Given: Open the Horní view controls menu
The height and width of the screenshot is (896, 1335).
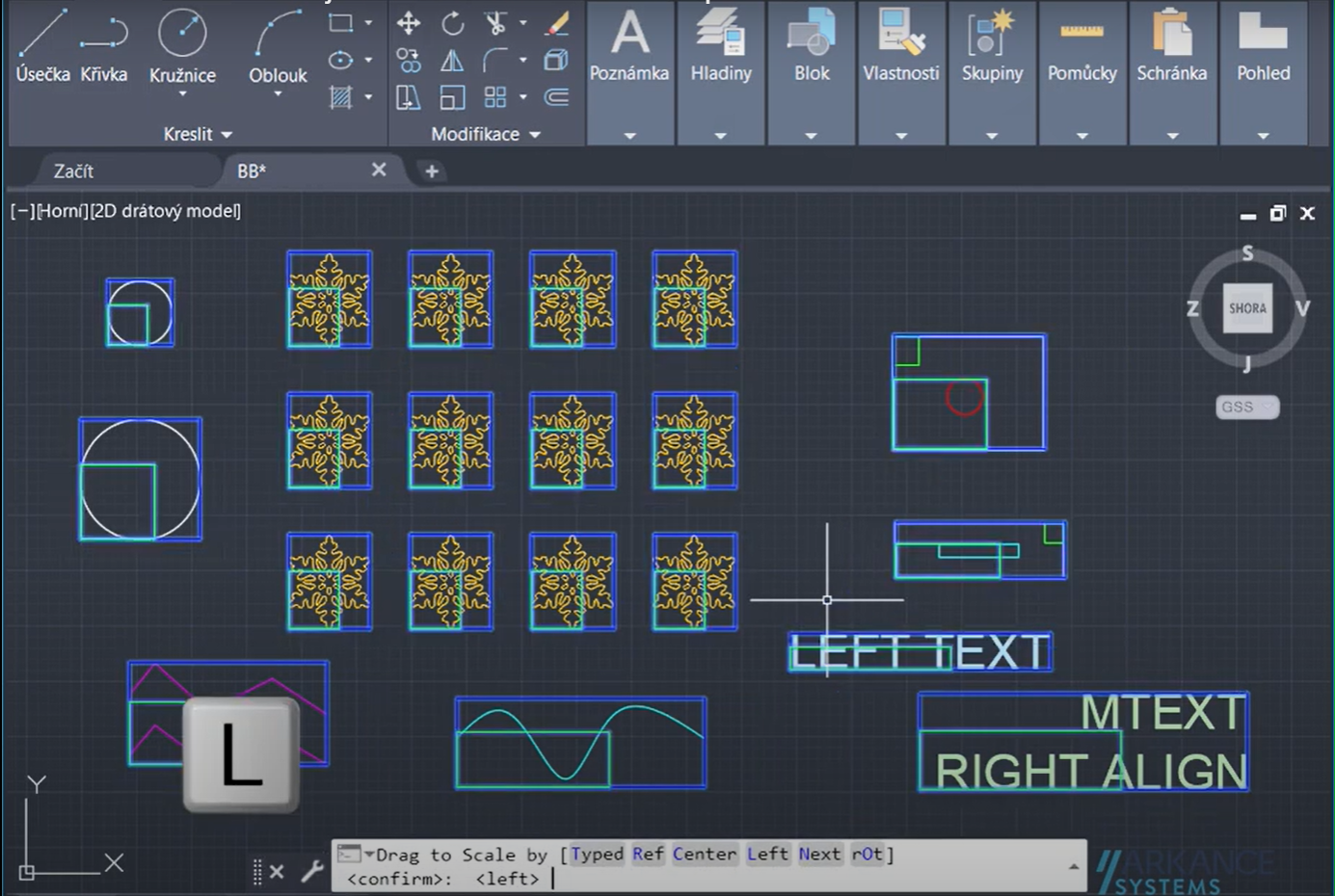Looking at the screenshot, I should (x=62, y=211).
